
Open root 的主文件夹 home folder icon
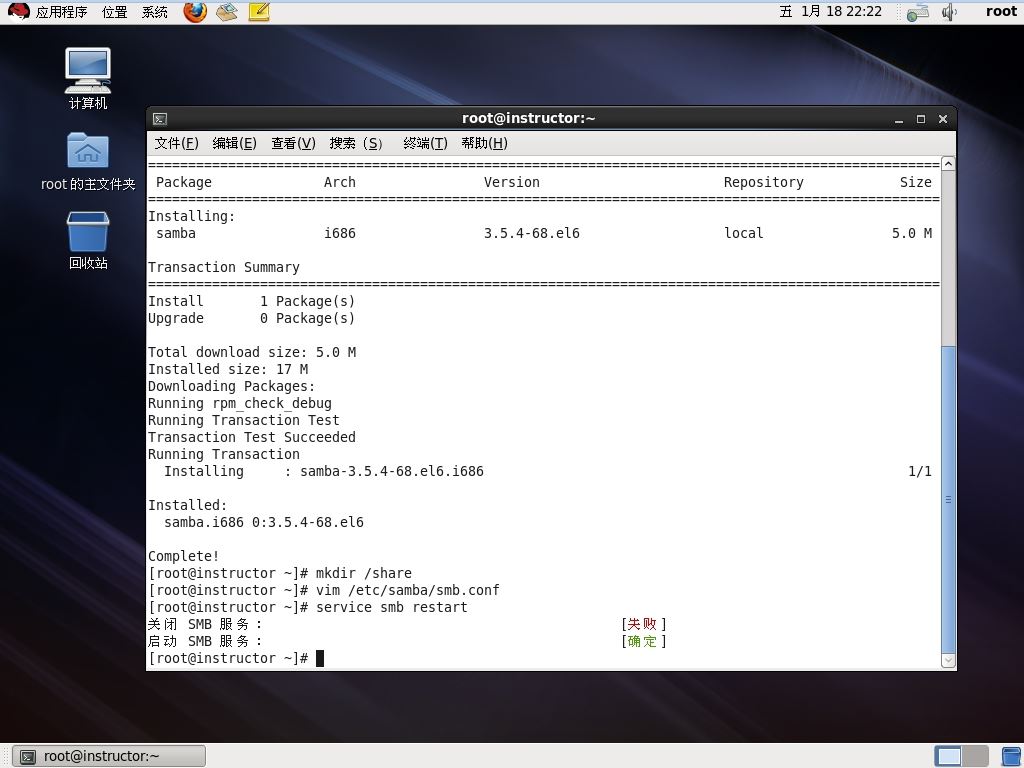(88, 162)
